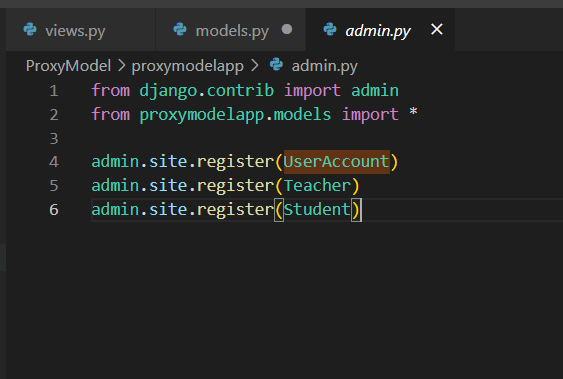The image size is (563, 379).
Task: Expand chevron after ProxyModel breadcrumb
Action: [121, 66]
